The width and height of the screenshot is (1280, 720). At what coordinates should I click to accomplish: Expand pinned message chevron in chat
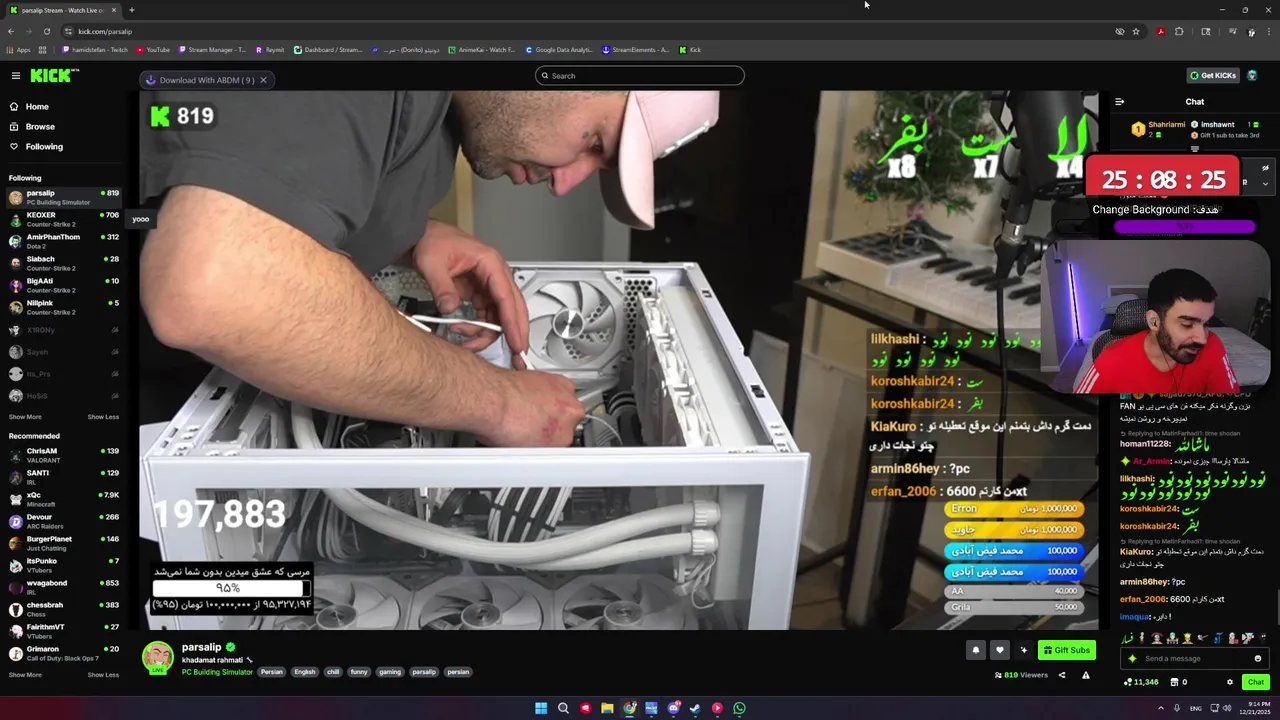1265,184
